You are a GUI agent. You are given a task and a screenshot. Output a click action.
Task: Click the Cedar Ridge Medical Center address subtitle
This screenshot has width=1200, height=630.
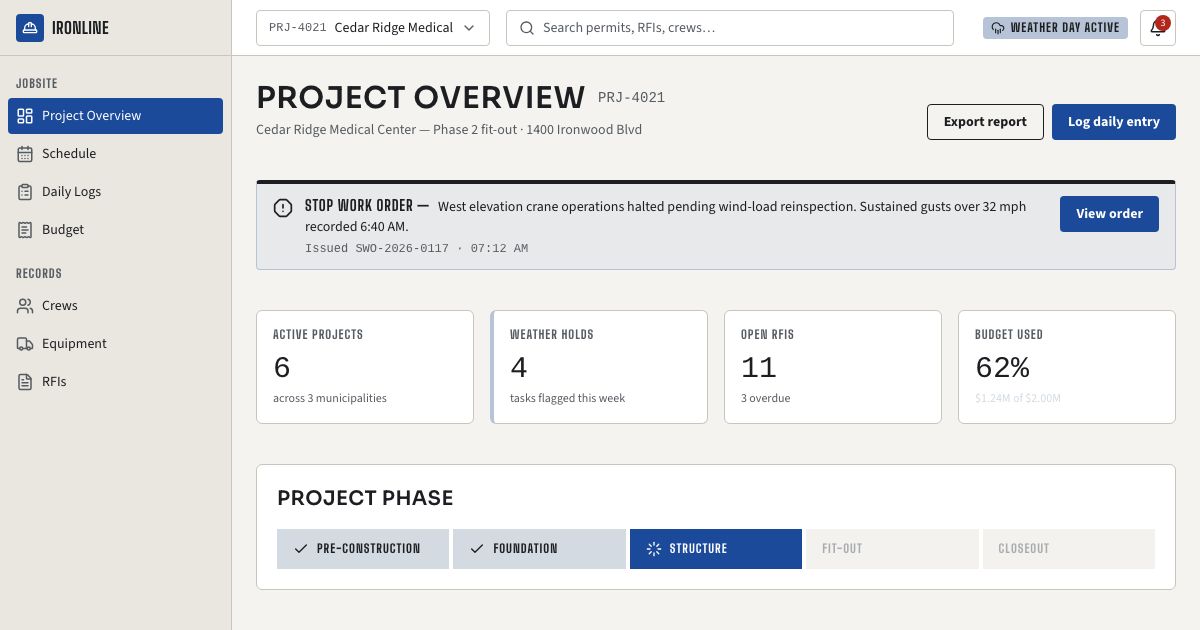449,130
